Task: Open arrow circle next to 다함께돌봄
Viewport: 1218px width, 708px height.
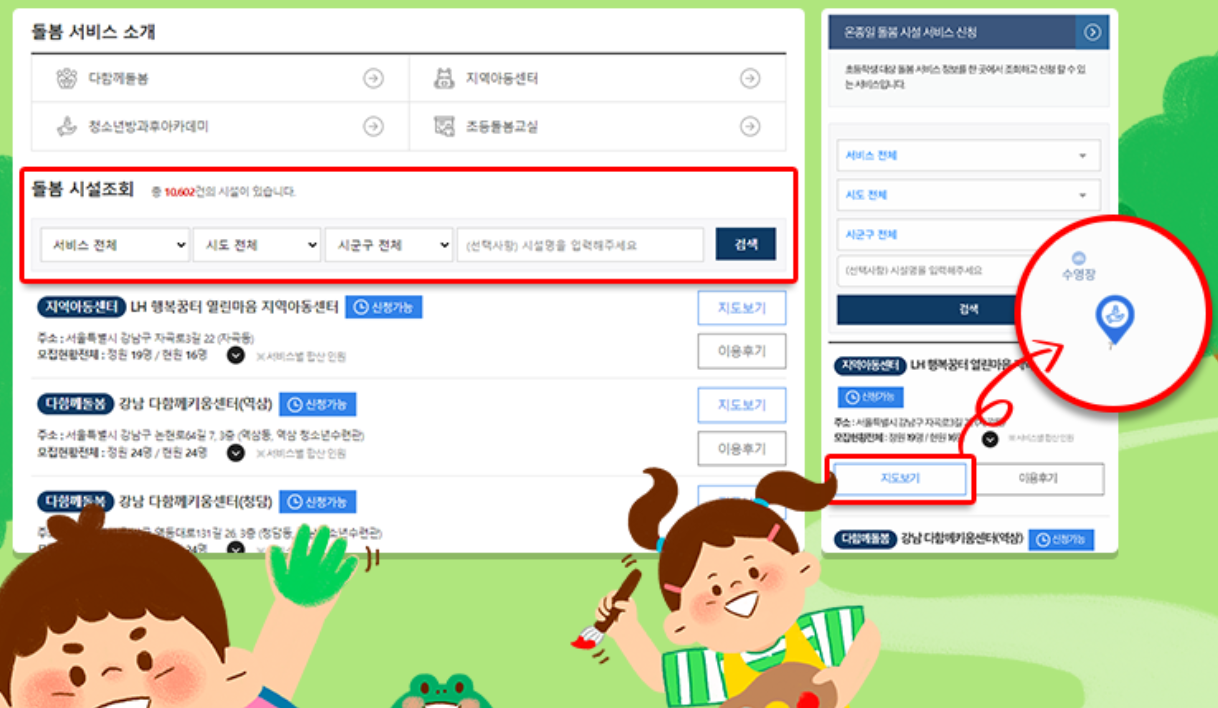Action: point(373,78)
